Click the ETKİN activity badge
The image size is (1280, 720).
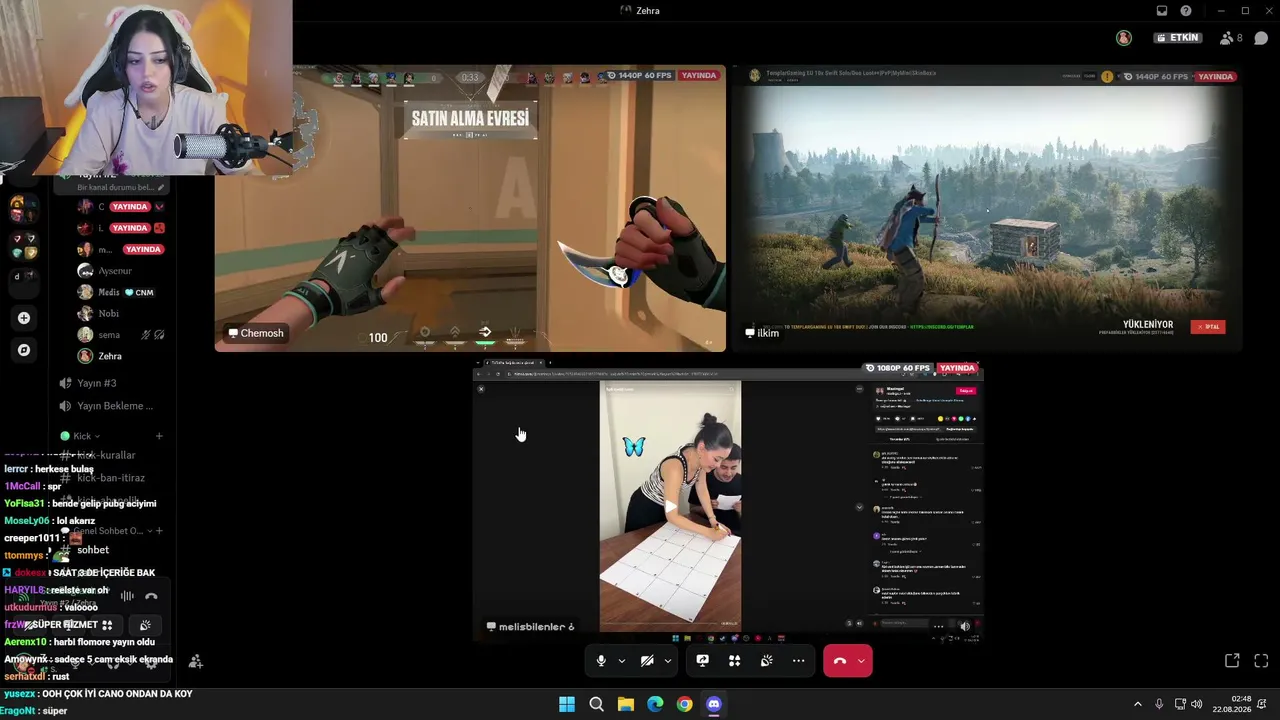click(1177, 38)
